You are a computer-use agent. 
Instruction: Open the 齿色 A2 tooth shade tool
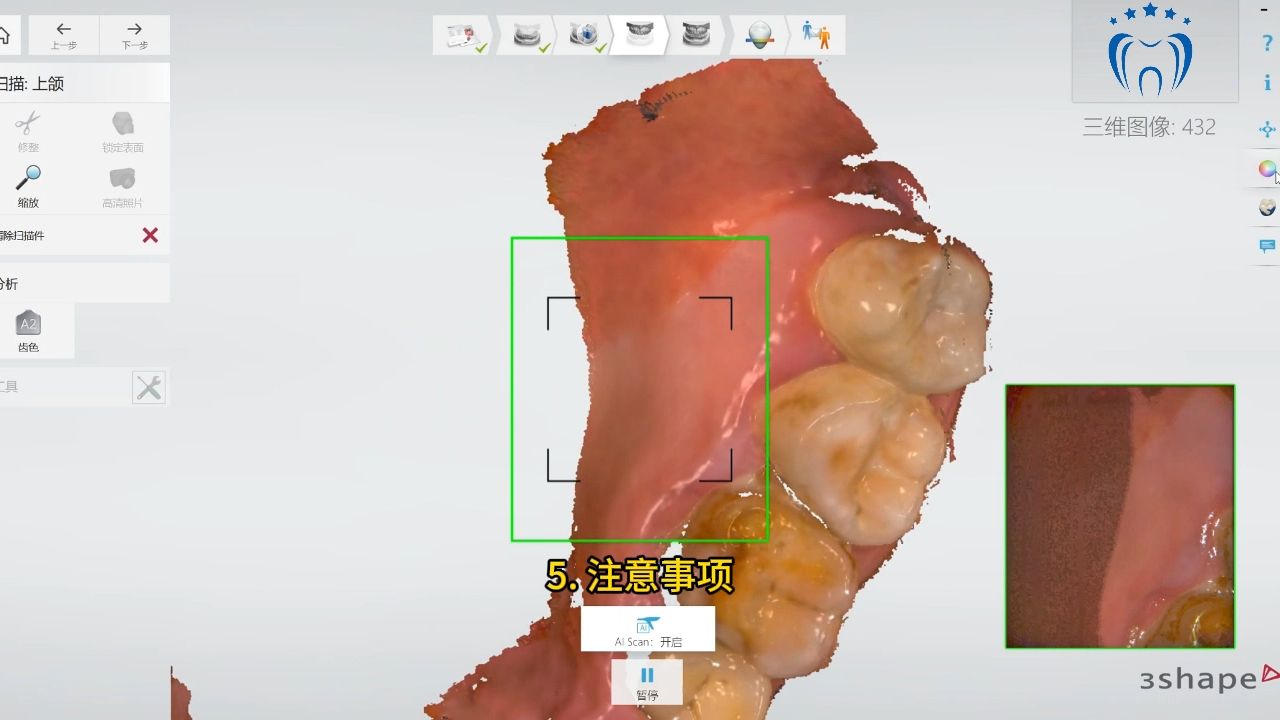coord(28,331)
